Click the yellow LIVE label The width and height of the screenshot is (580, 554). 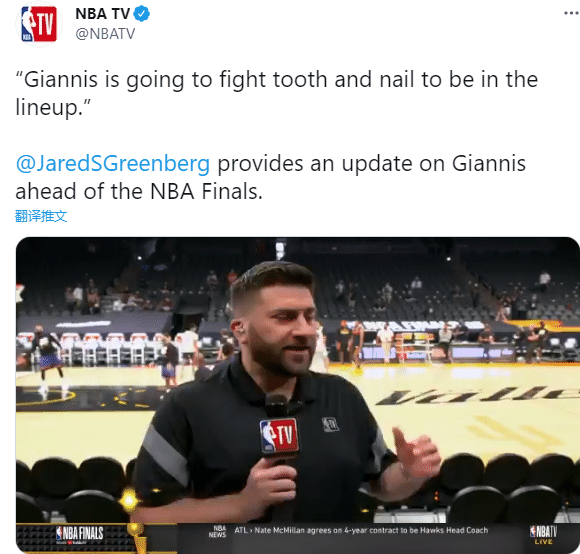pos(543,542)
